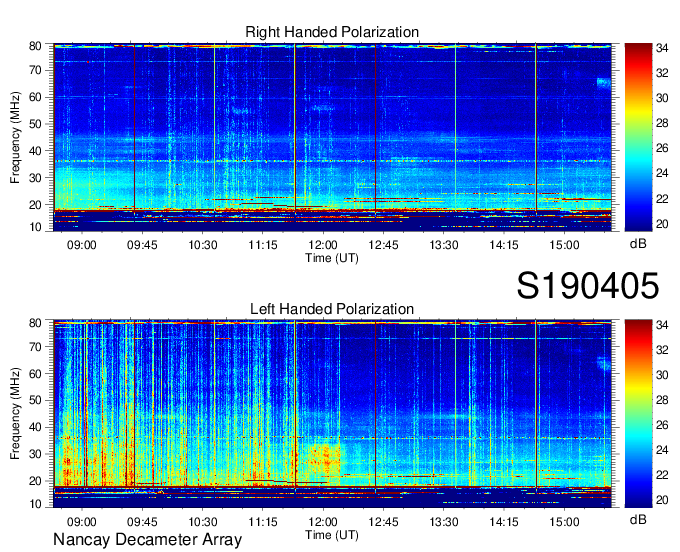Click the 40 MHz tick on bottom plot

pyautogui.click(x=35, y=427)
